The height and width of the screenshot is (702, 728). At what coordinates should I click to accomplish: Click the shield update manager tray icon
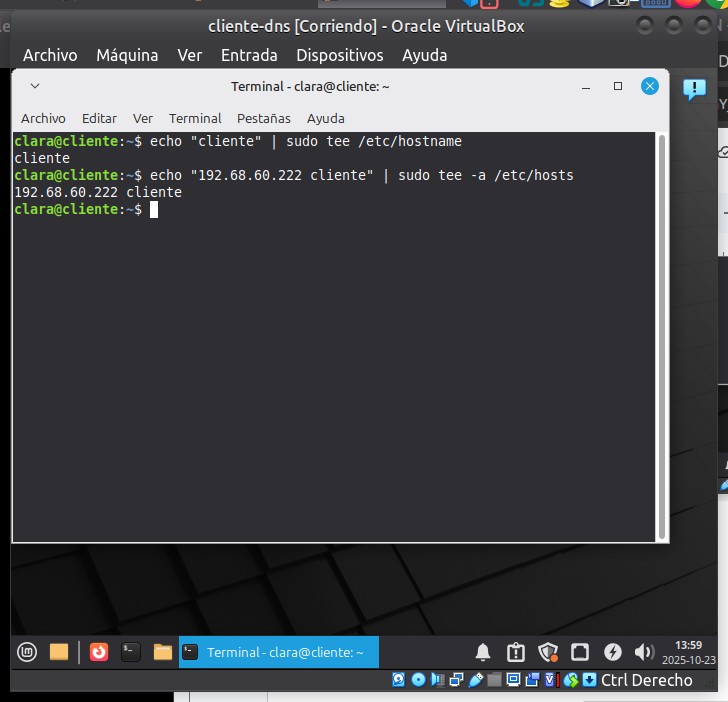point(548,653)
